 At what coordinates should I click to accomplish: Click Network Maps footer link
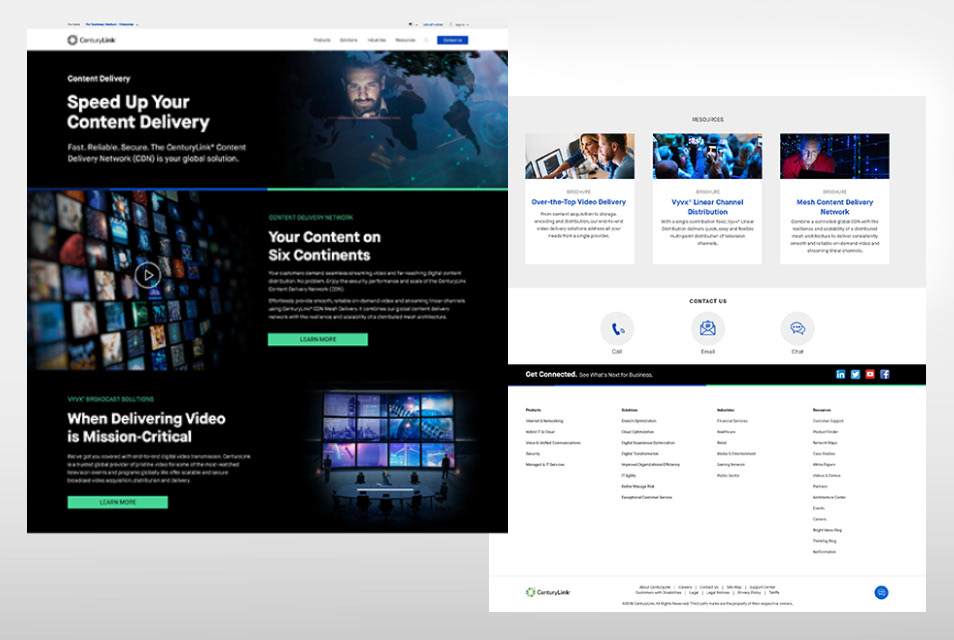point(825,443)
